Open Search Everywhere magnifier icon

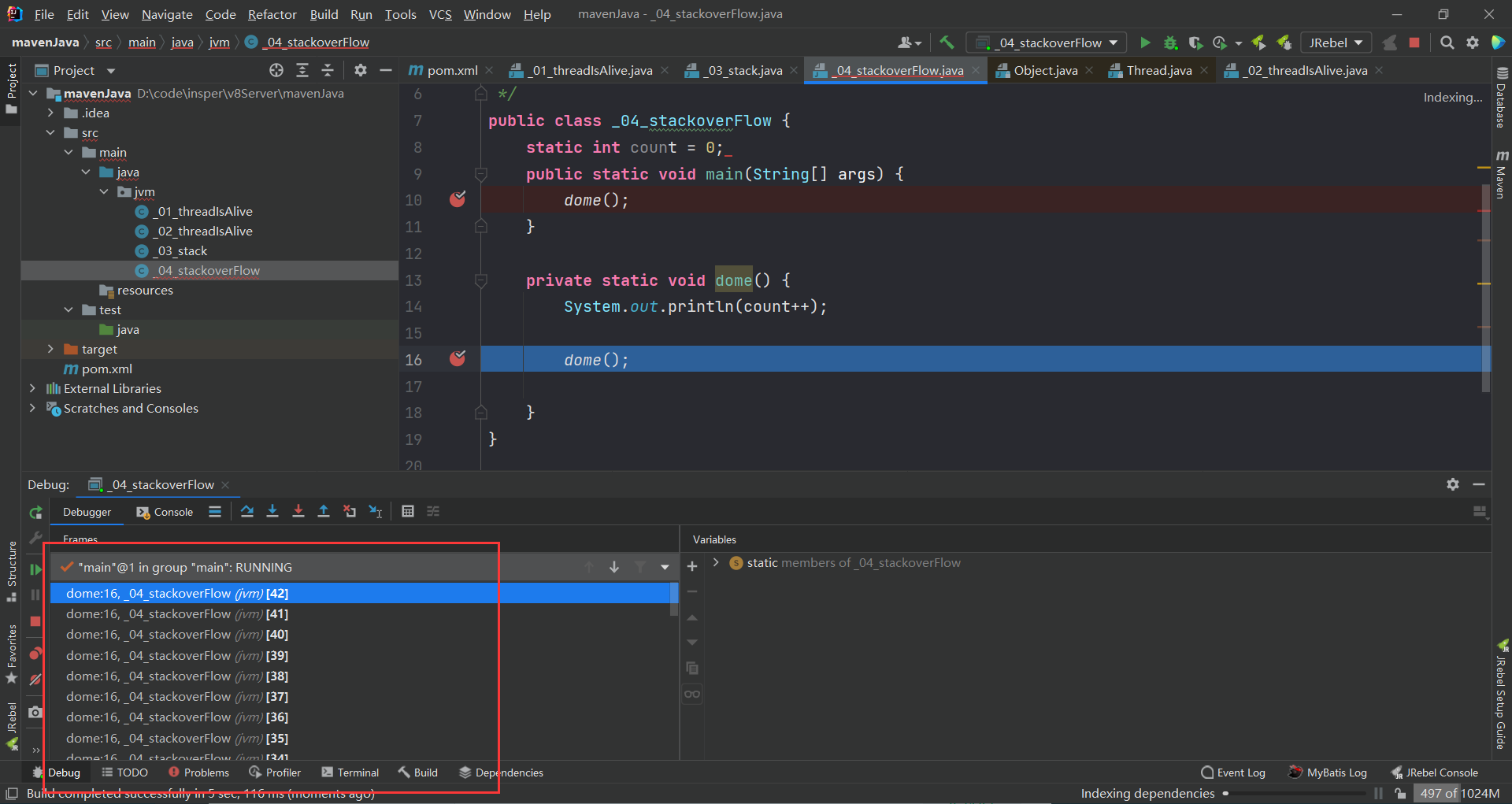point(1447,43)
